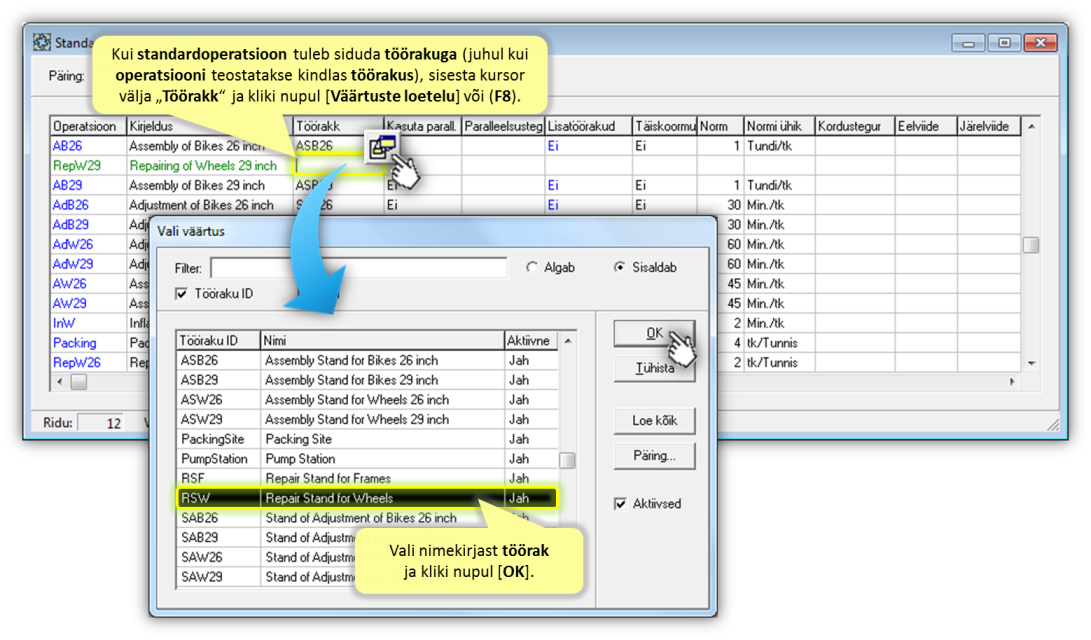This screenshot has width=1091, height=640.
Task: Click the AB26 operation link
Action: tap(67, 146)
